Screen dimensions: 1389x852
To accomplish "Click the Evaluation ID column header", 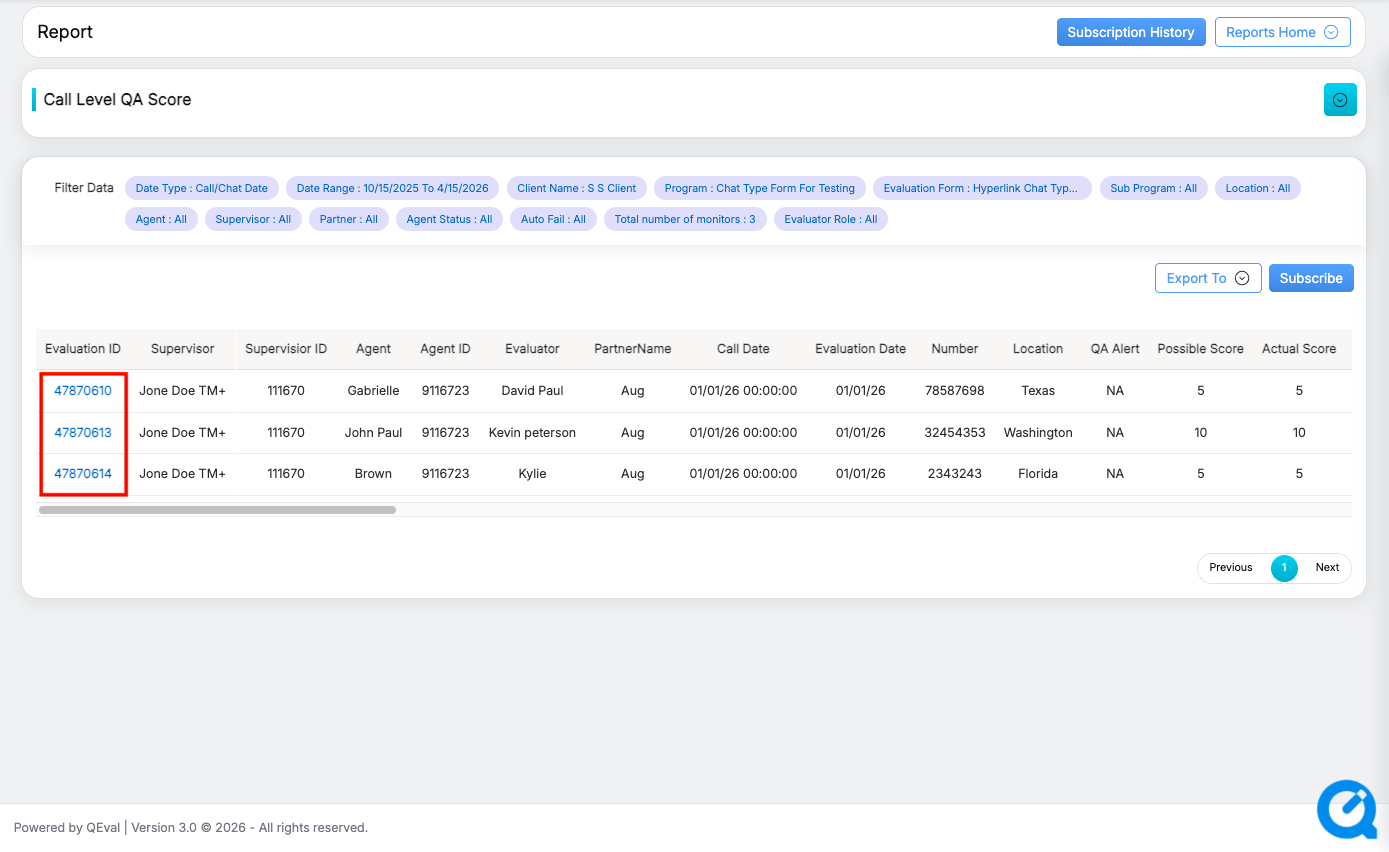I will click(x=83, y=349).
